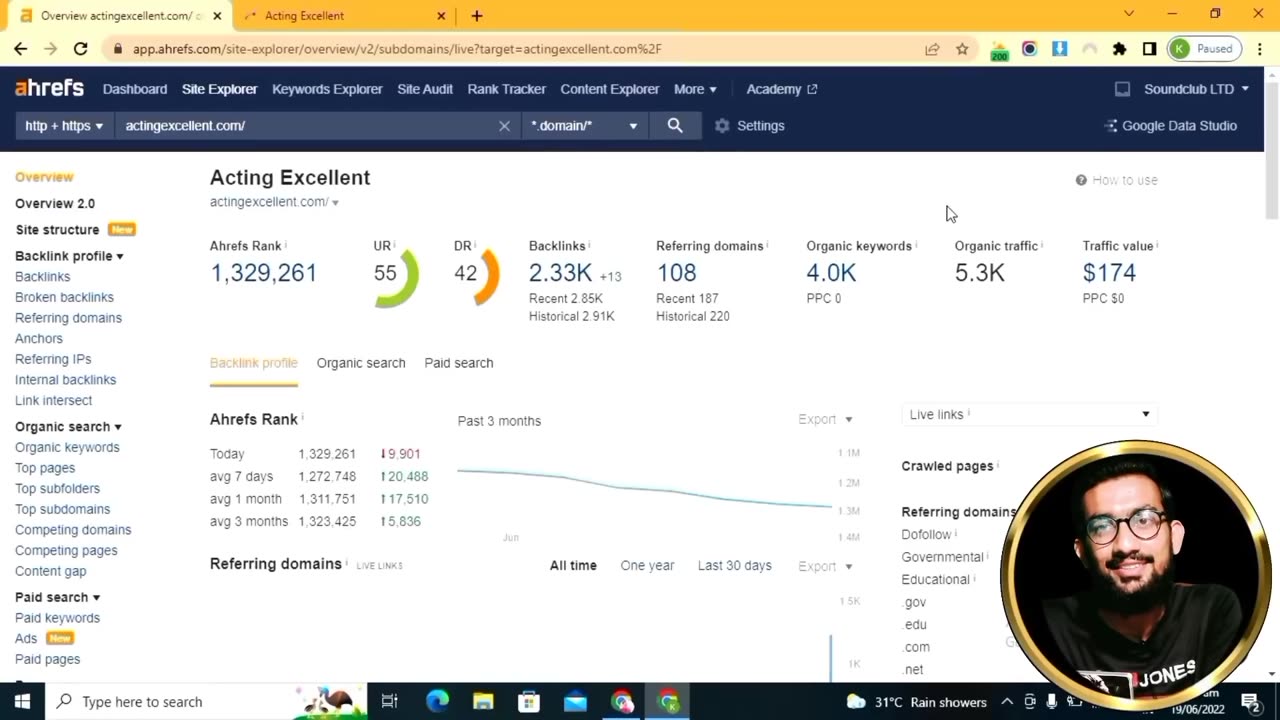This screenshot has width=1280, height=720.
Task: Open Dashboard in top navigation
Action: click(135, 89)
